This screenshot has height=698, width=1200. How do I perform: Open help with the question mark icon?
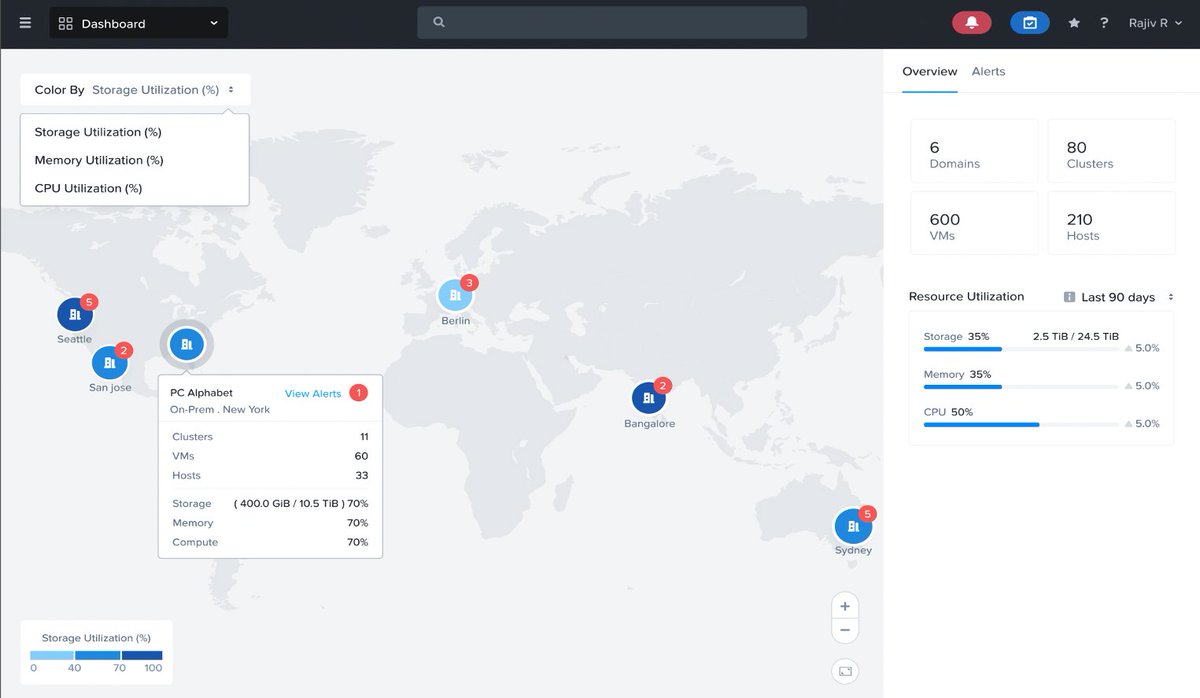coord(1103,22)
